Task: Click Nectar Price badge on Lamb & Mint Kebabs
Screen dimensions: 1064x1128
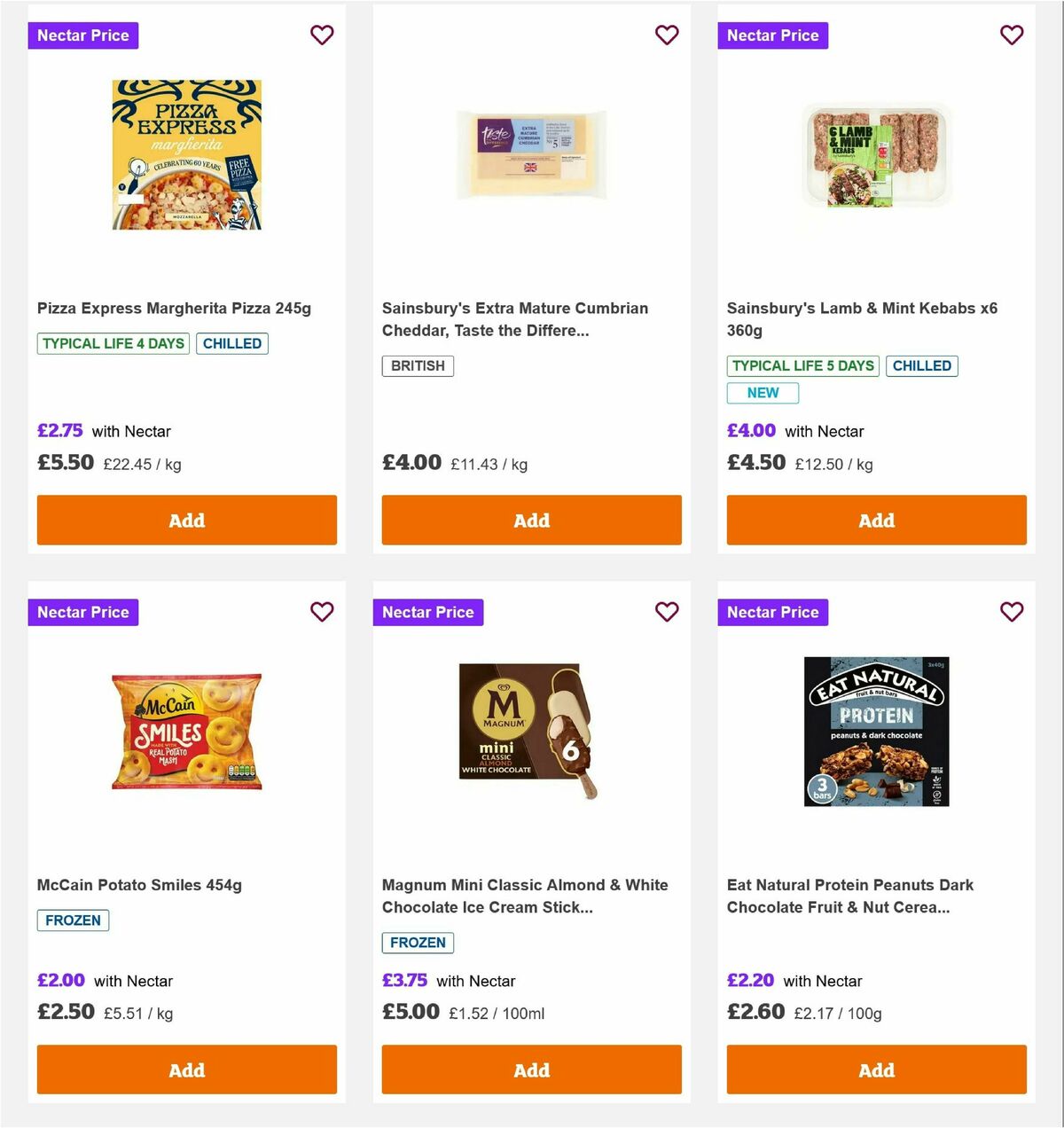Action: [772, 35]
